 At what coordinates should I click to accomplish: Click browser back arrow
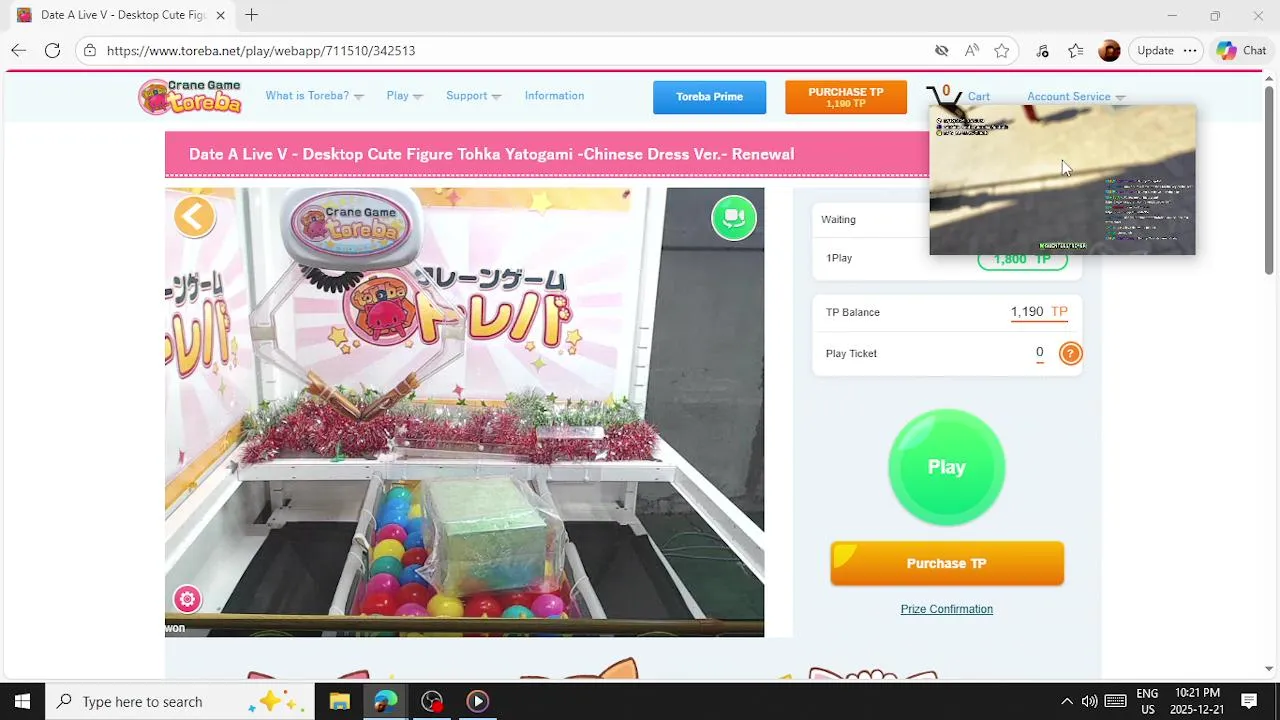coord(18,50)
